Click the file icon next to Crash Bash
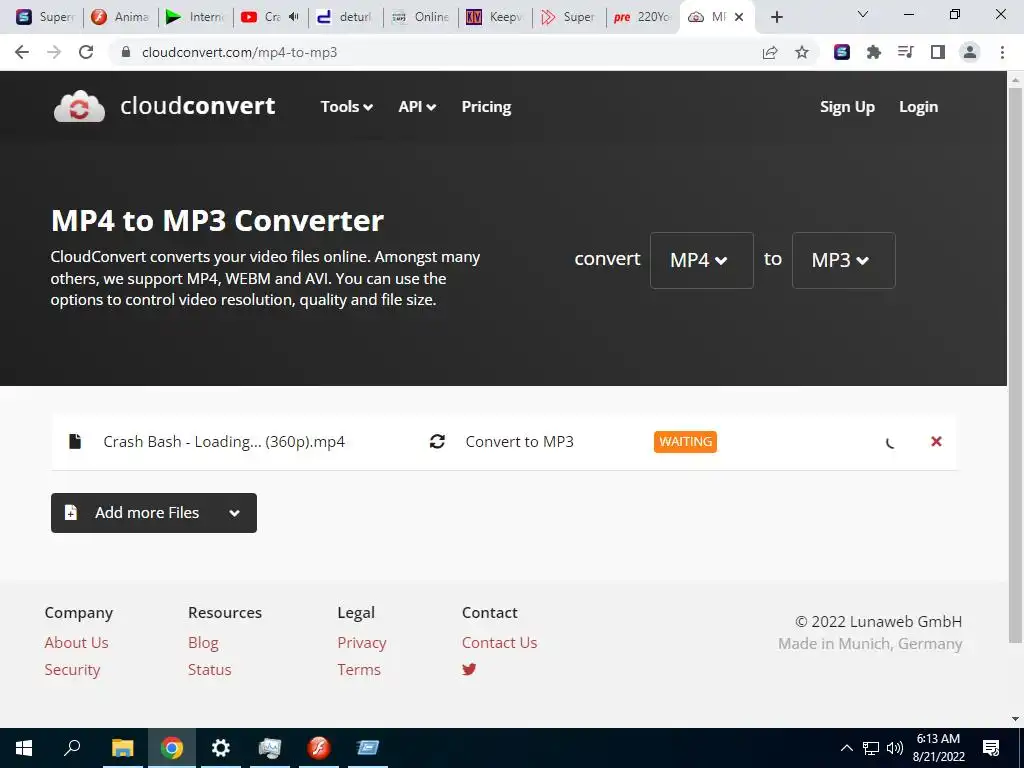Screen dimensions: 1024x768 pos(75,441)
